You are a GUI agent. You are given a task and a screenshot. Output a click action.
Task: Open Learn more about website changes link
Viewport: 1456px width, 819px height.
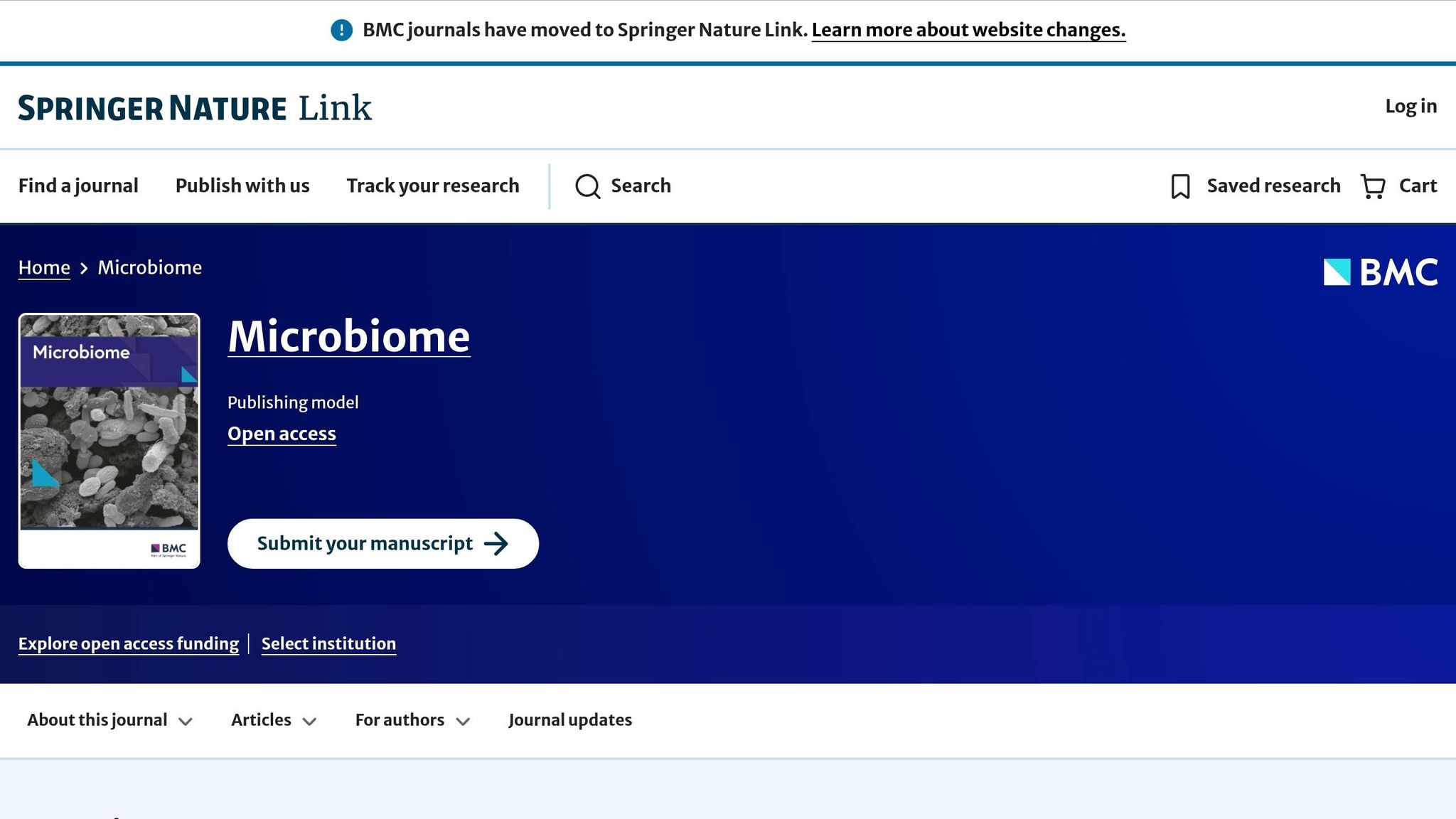[968, 30]
